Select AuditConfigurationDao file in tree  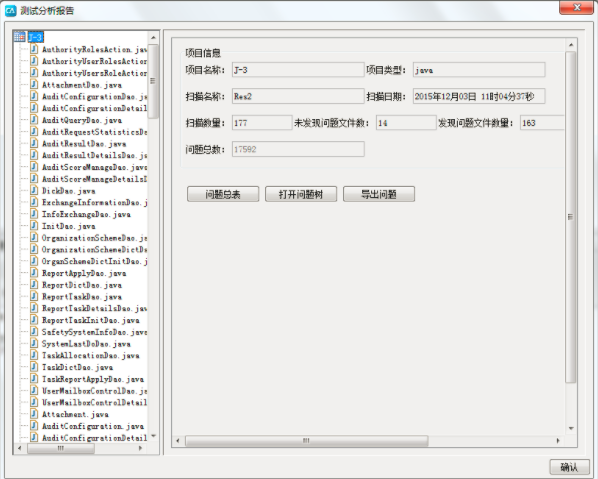click(95, 96)
